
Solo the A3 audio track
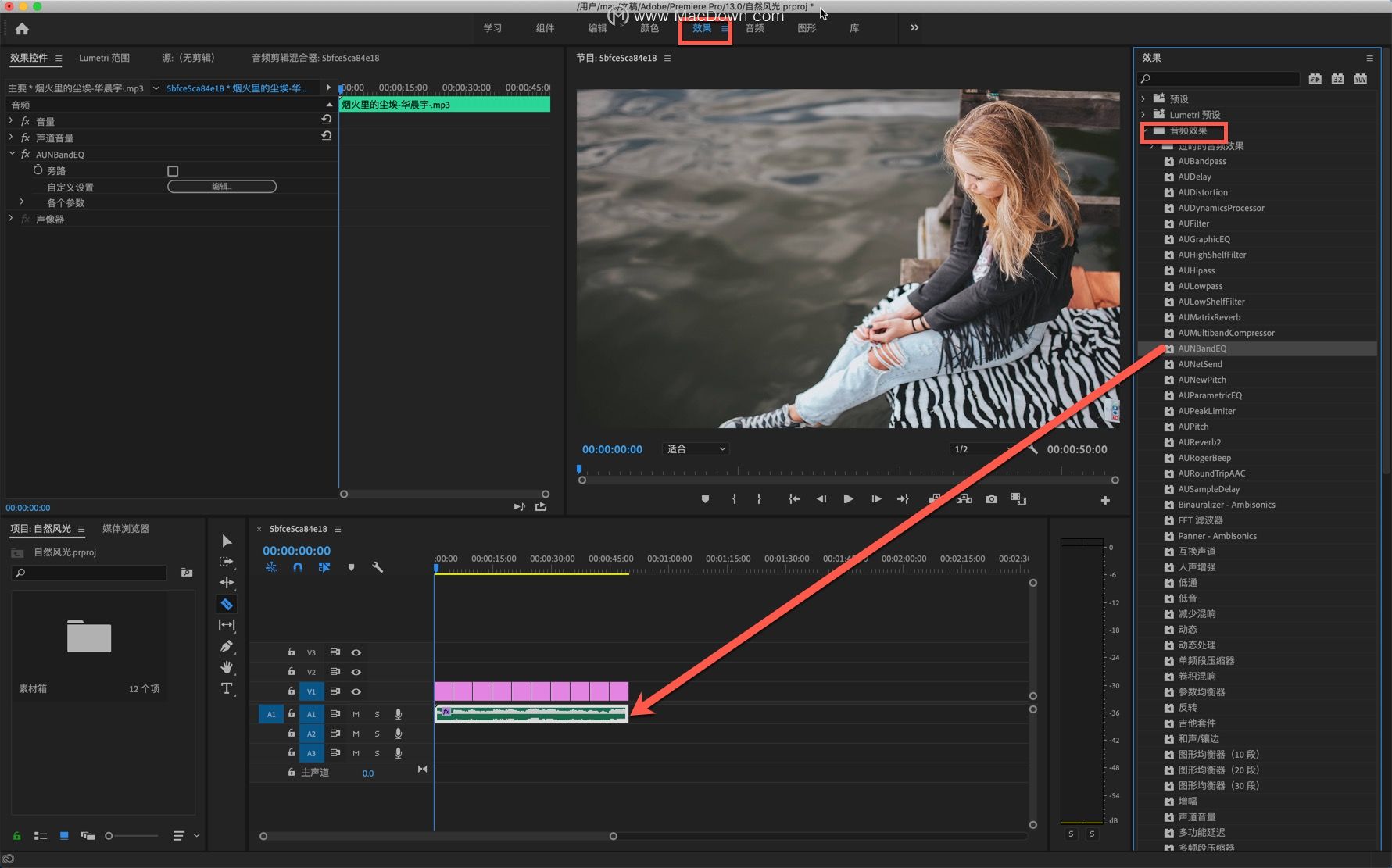pyautogui.click(x=377, y=753)
